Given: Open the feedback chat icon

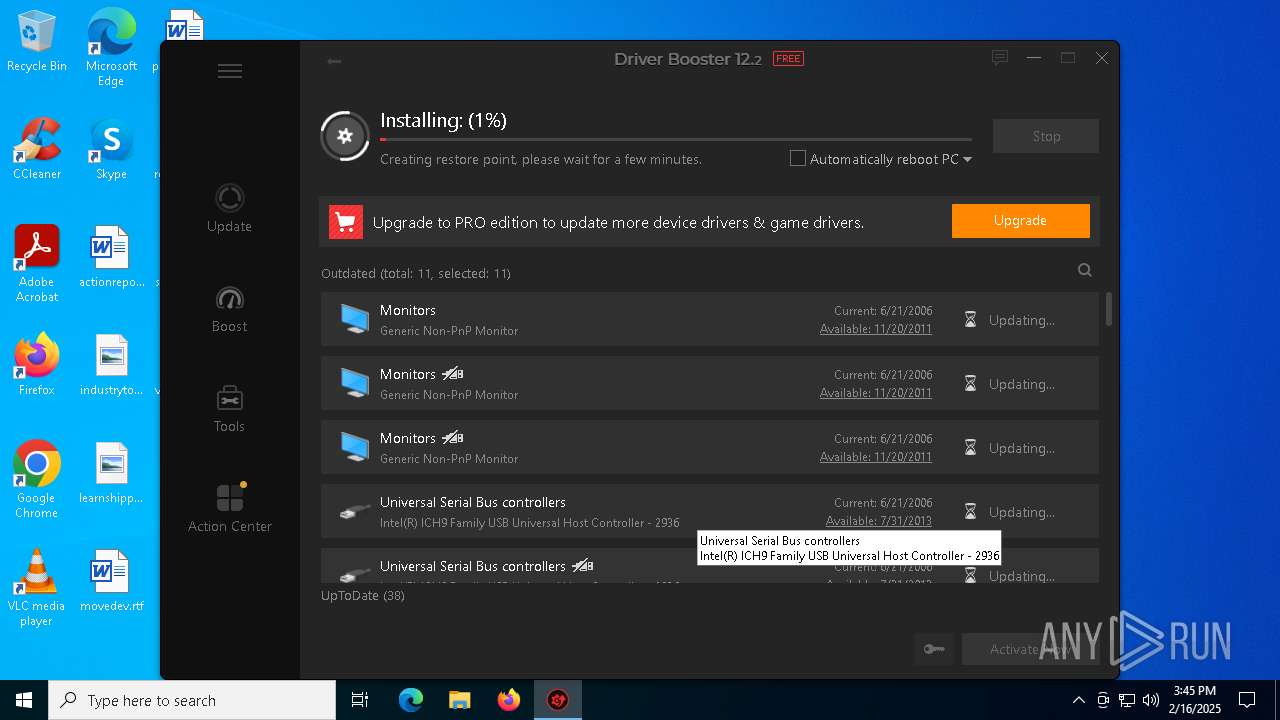Looking at the screenshot, I should pos(999,58).
